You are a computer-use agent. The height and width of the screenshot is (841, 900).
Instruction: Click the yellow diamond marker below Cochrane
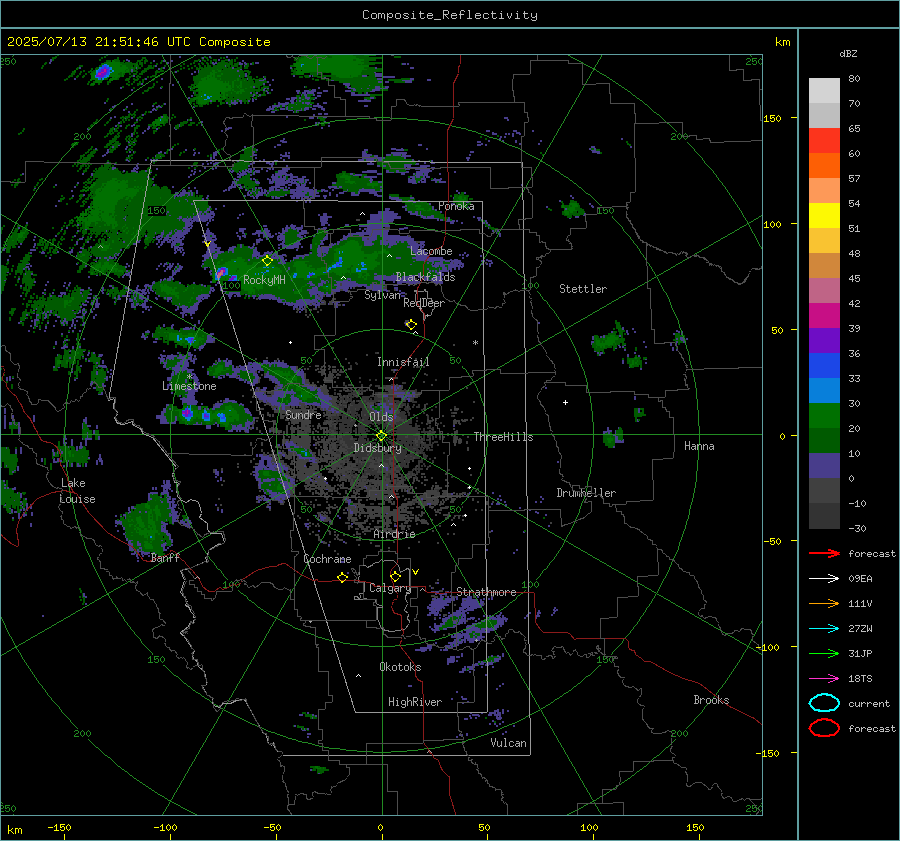pos(342,578)
